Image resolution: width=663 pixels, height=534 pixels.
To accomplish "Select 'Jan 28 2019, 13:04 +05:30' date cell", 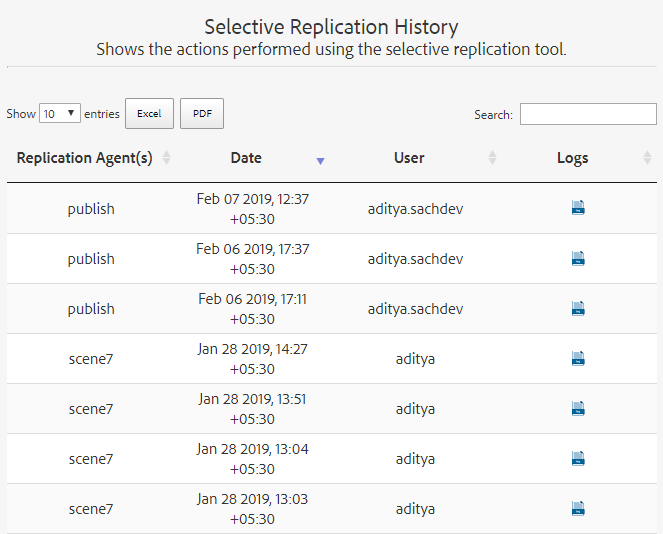I will pos(252,459).
